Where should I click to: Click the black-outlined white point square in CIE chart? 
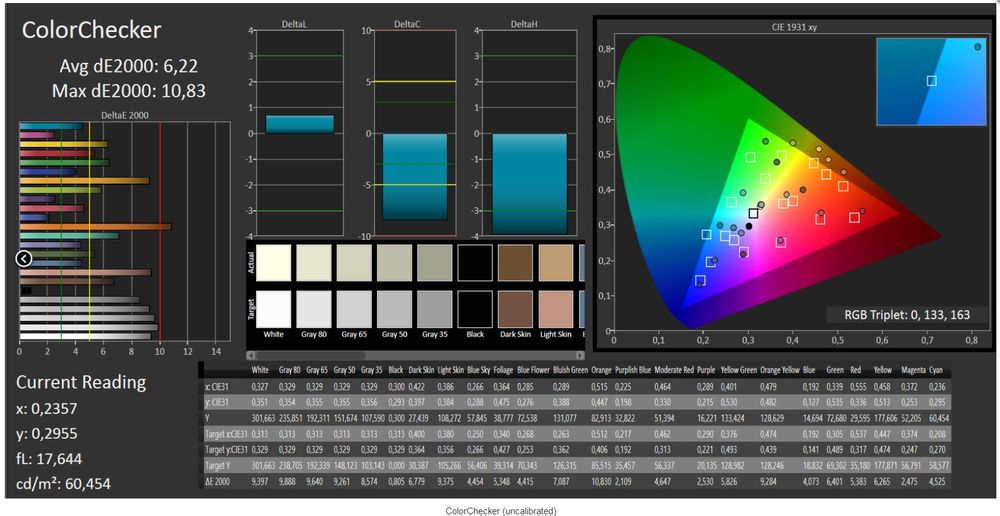tap(754, 214)
